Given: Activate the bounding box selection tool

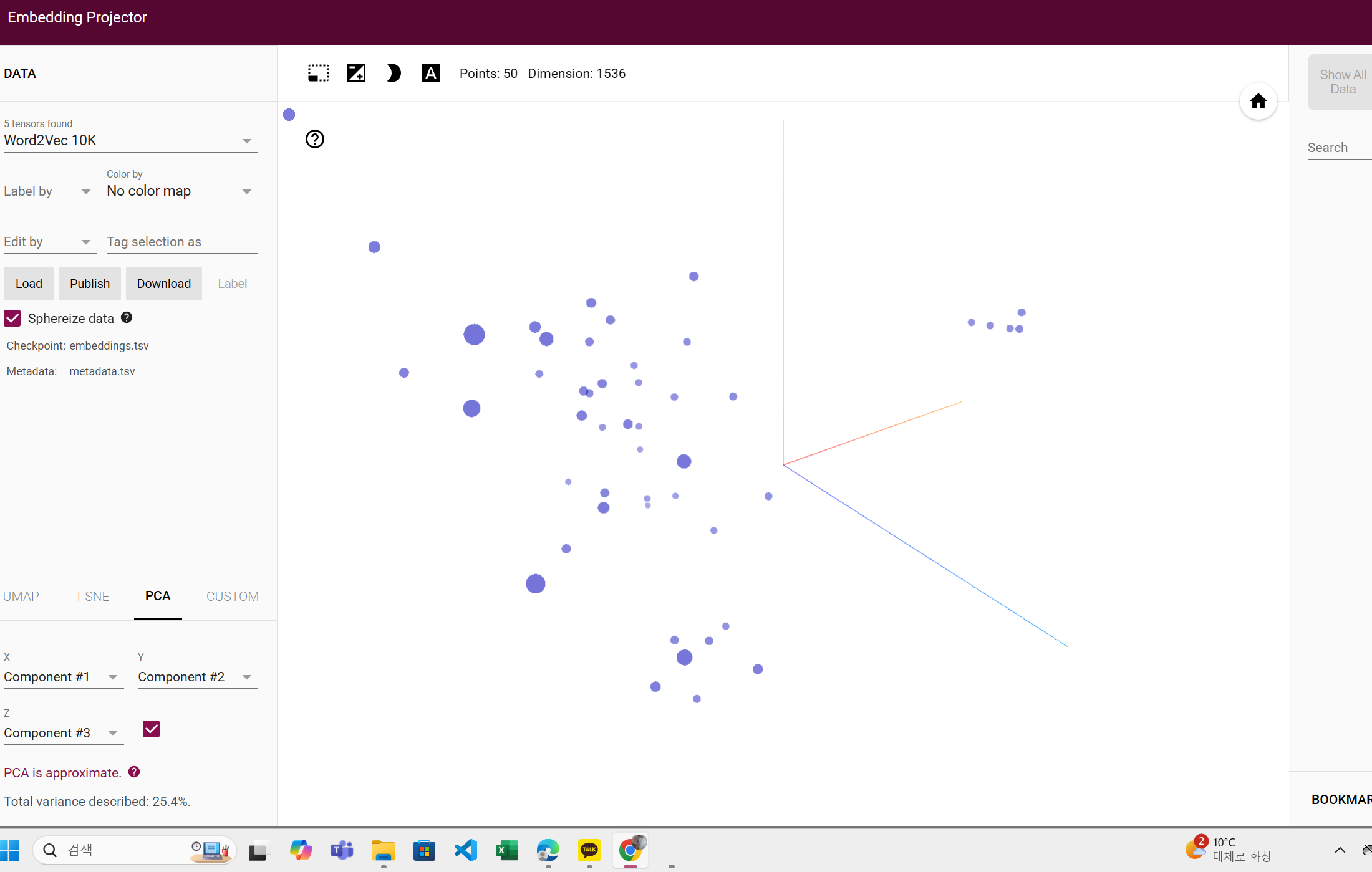Looking at the screenshot, I should (x=318, y=74).
